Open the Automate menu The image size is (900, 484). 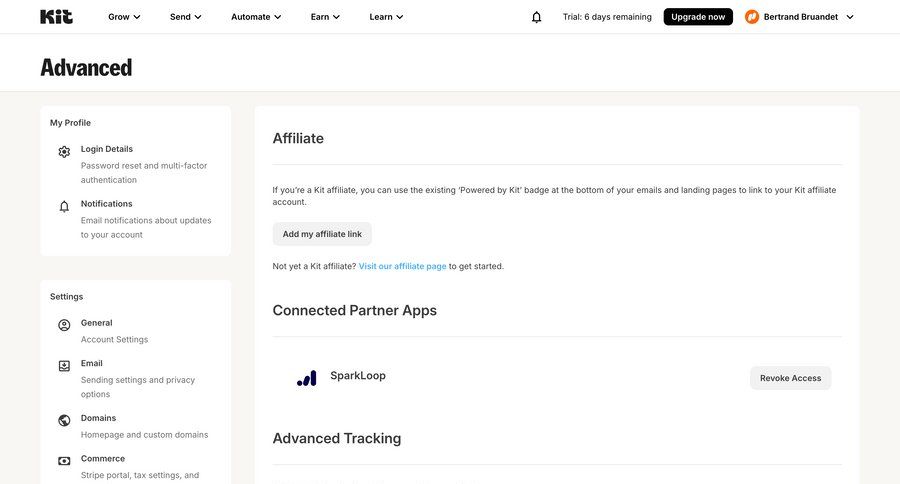coord(256,17)
